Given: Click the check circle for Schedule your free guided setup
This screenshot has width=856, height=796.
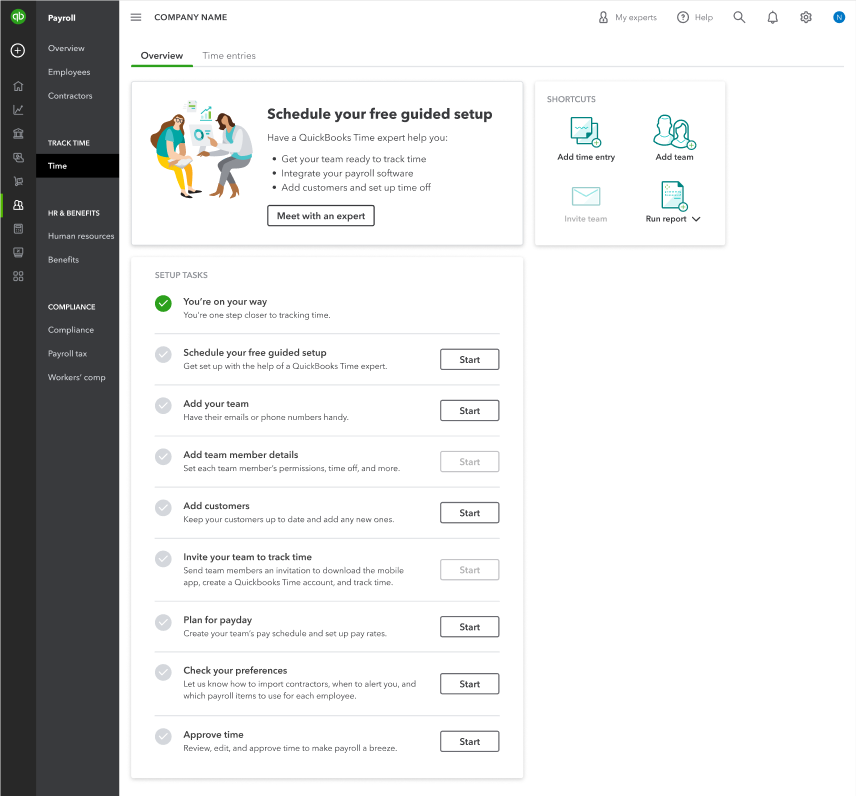Looking at the screenshot, I should [x=163, y=354].
